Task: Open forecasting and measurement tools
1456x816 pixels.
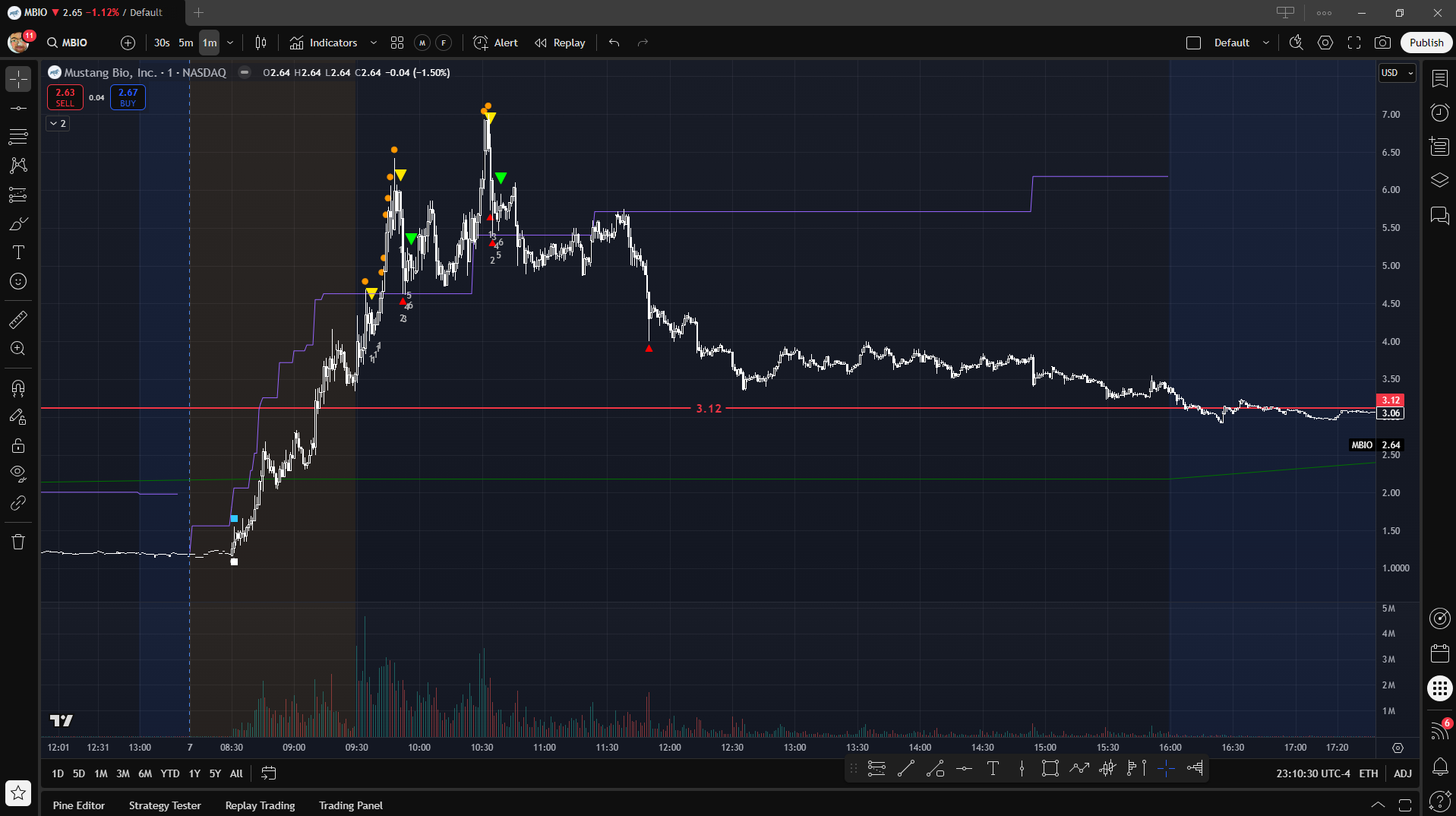Action: (x=18, y=195)
